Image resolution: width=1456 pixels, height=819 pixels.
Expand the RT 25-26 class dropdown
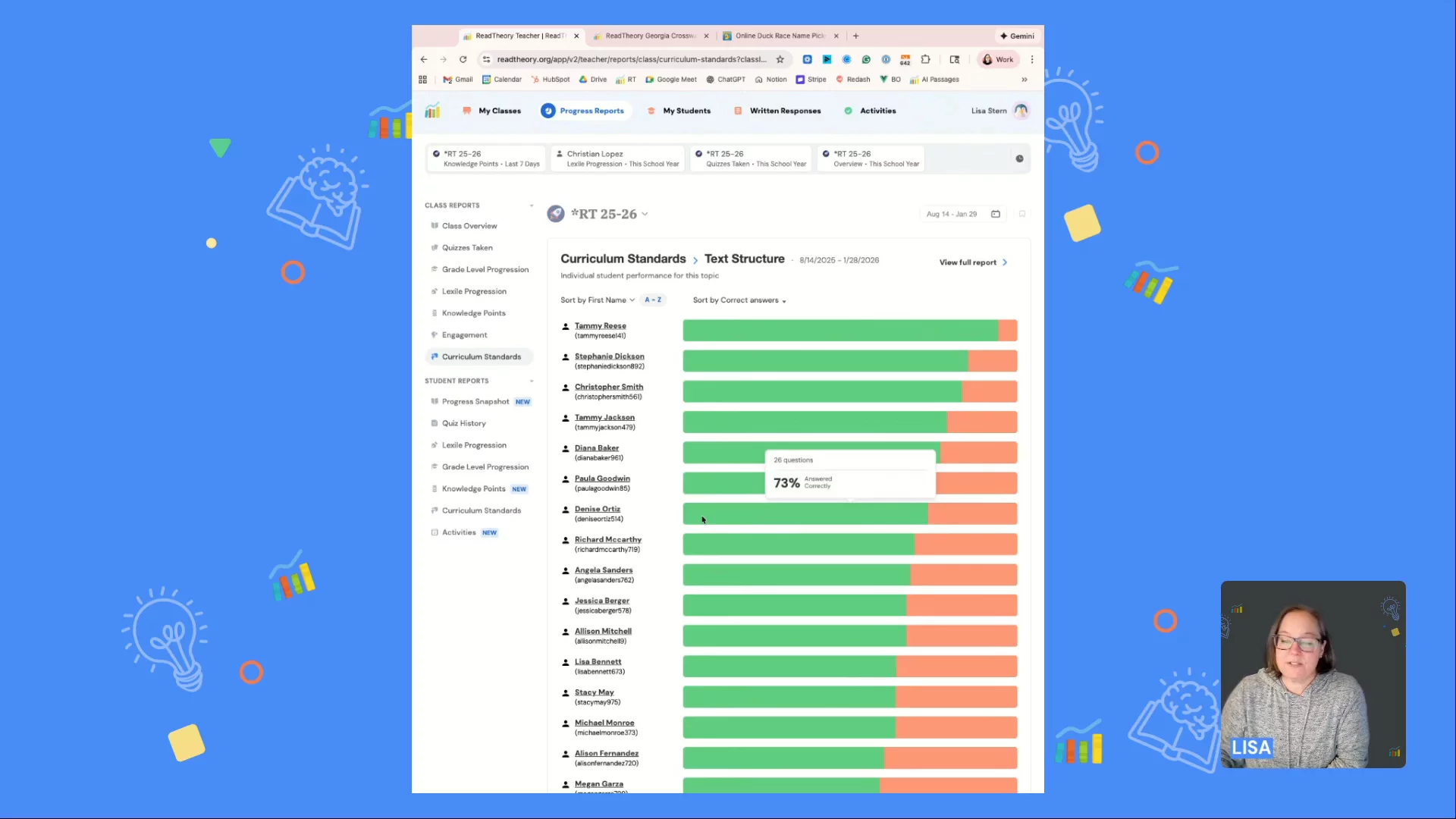coord(645,214)
